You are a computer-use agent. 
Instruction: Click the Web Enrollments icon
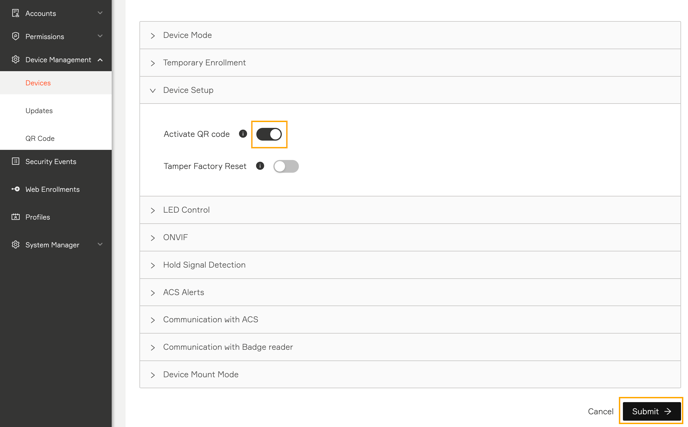coord(15,189)
